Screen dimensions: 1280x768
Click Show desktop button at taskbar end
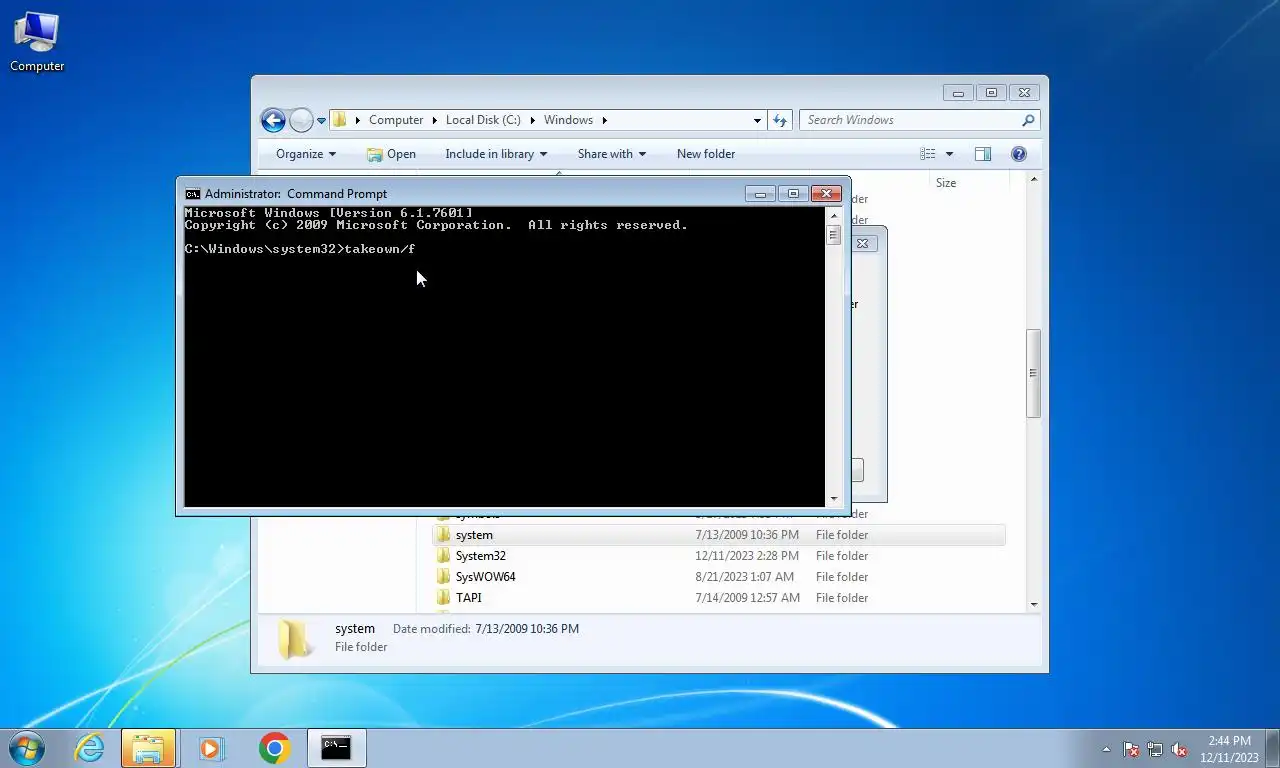(1272, 749)
